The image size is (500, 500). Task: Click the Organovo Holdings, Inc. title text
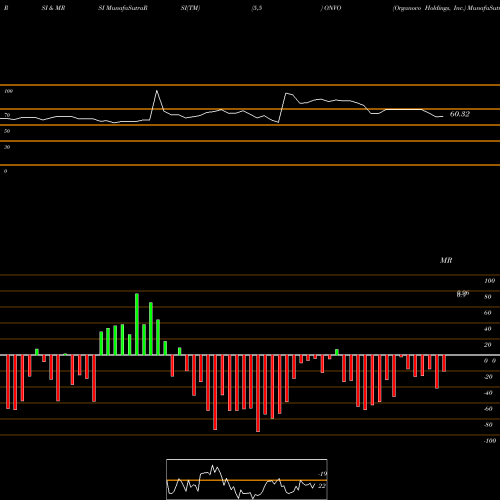click(x=429, y=8)
